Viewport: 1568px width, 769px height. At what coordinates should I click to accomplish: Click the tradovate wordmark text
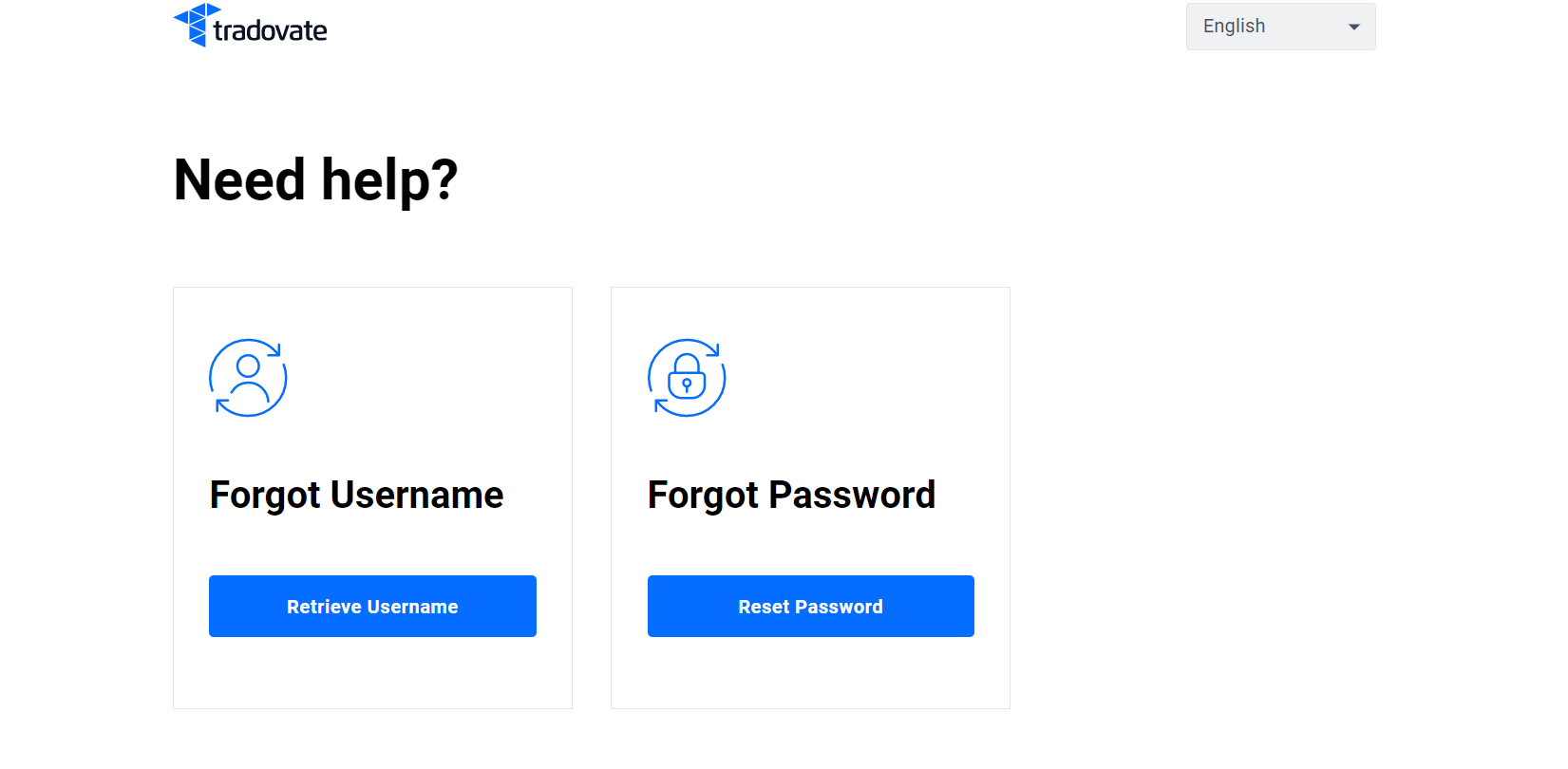click(x=272, y=28)
